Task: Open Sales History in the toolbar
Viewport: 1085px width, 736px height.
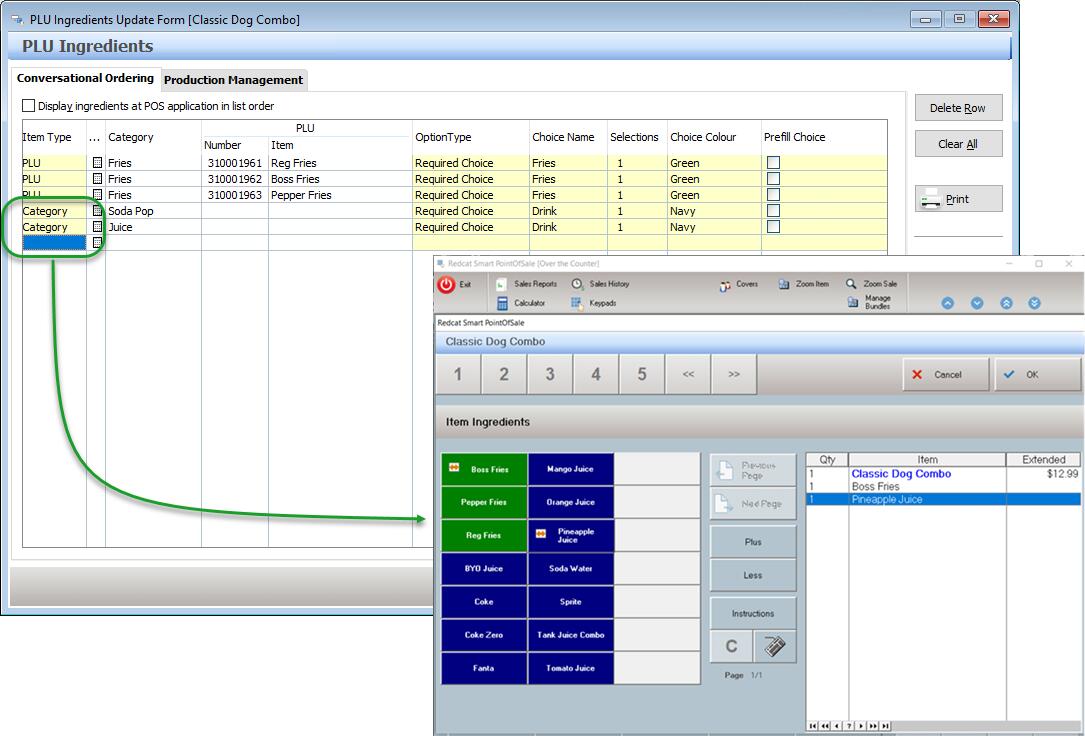Action: (x=600, y=284)
